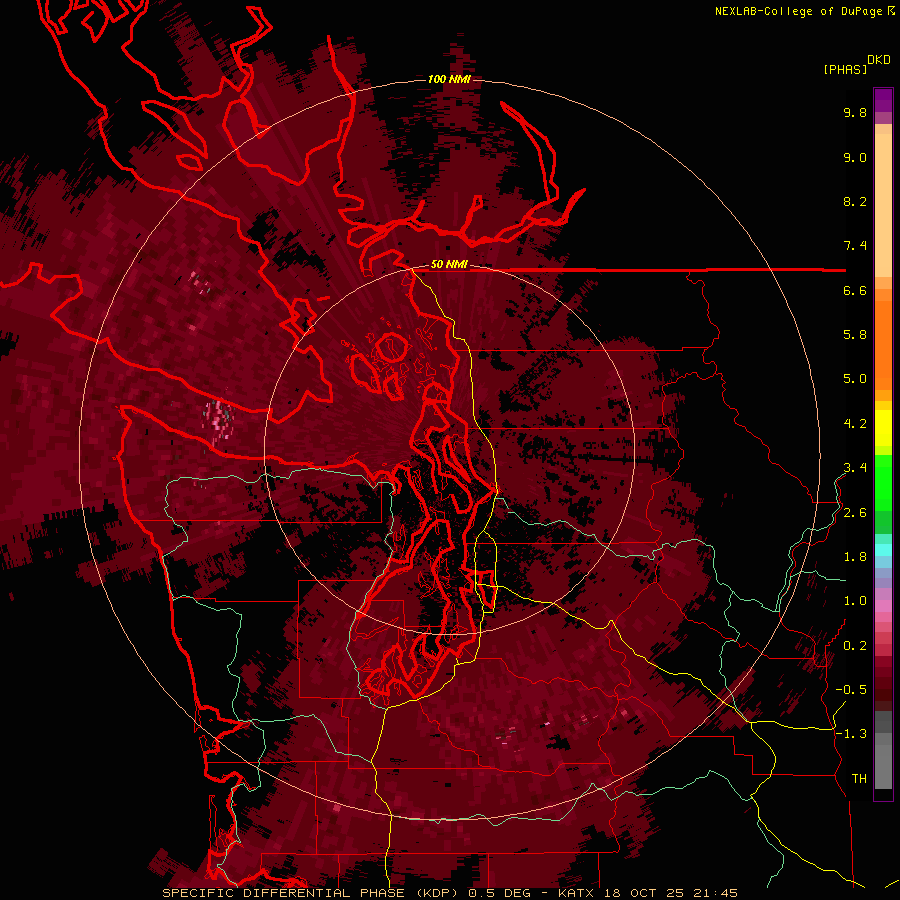Select the 2.6 scale value
This screenshot has width=900, height=900.
[x=855, y=513]
